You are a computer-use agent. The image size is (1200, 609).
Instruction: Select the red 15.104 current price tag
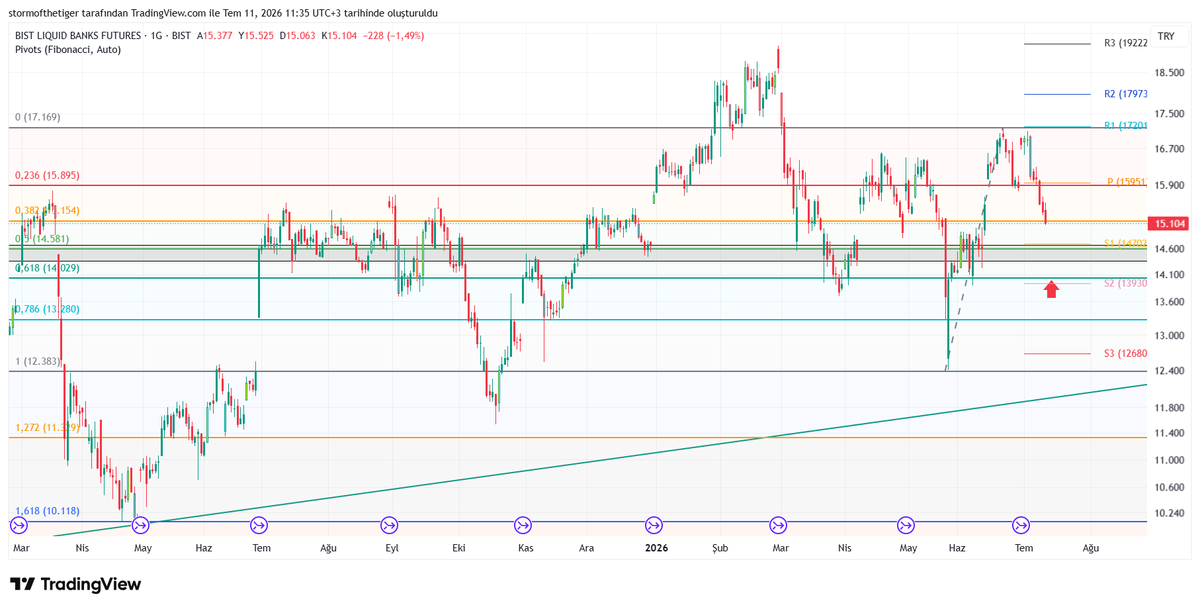coord(1167,224)
